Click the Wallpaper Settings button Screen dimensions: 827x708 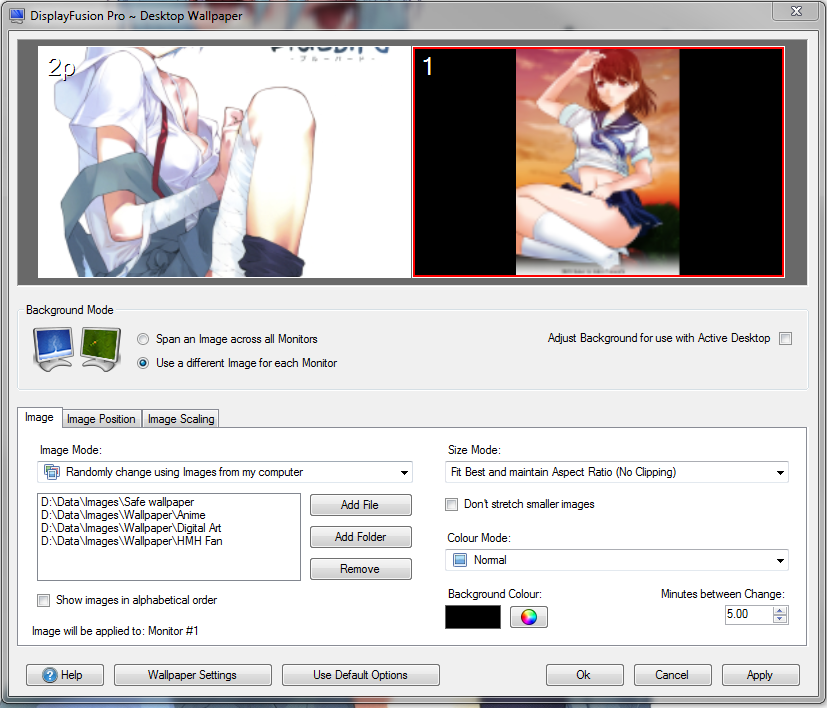192,675
